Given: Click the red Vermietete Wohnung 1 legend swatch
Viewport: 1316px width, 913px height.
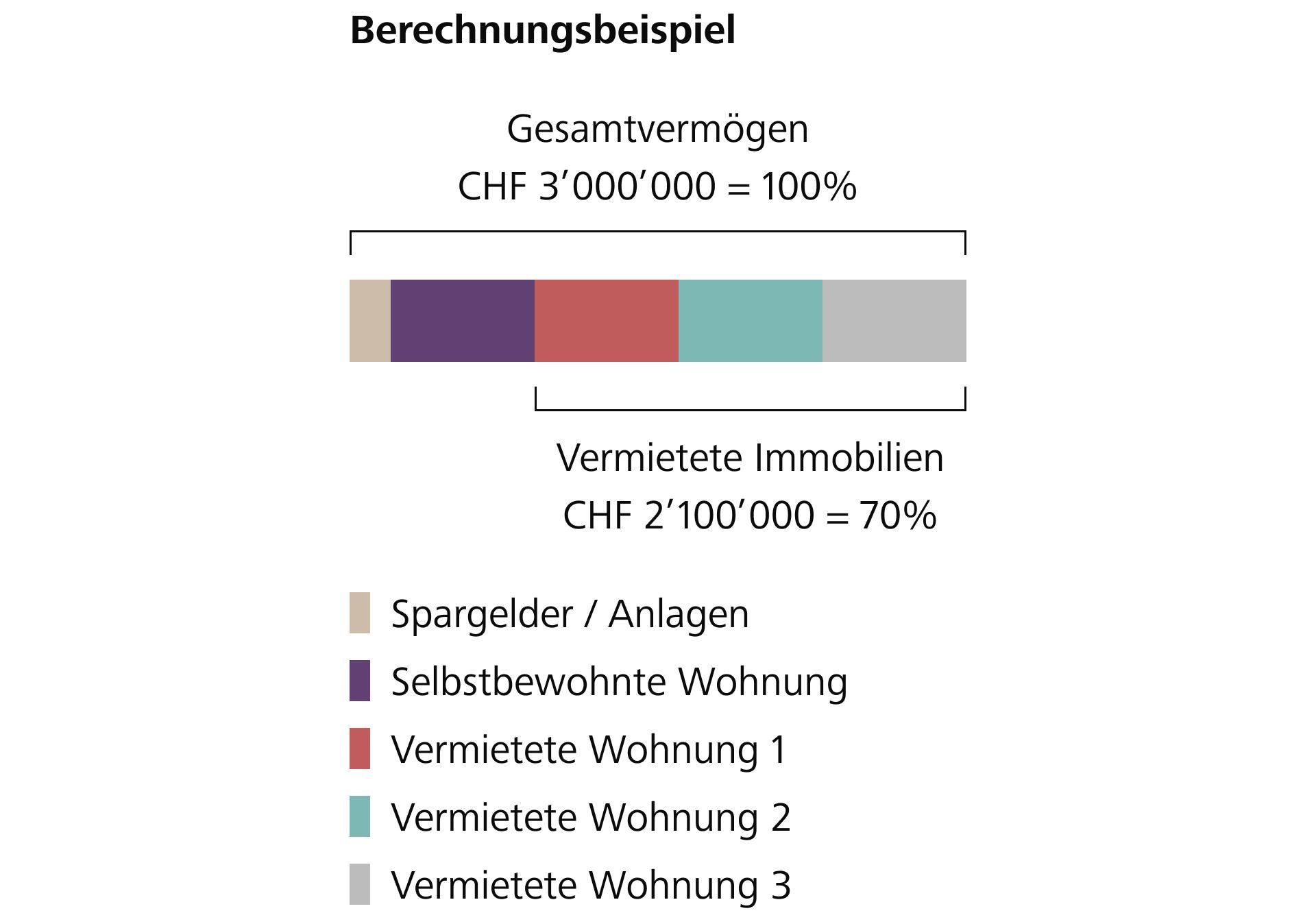Looking at the screenshot, I should tap(360, 748).
